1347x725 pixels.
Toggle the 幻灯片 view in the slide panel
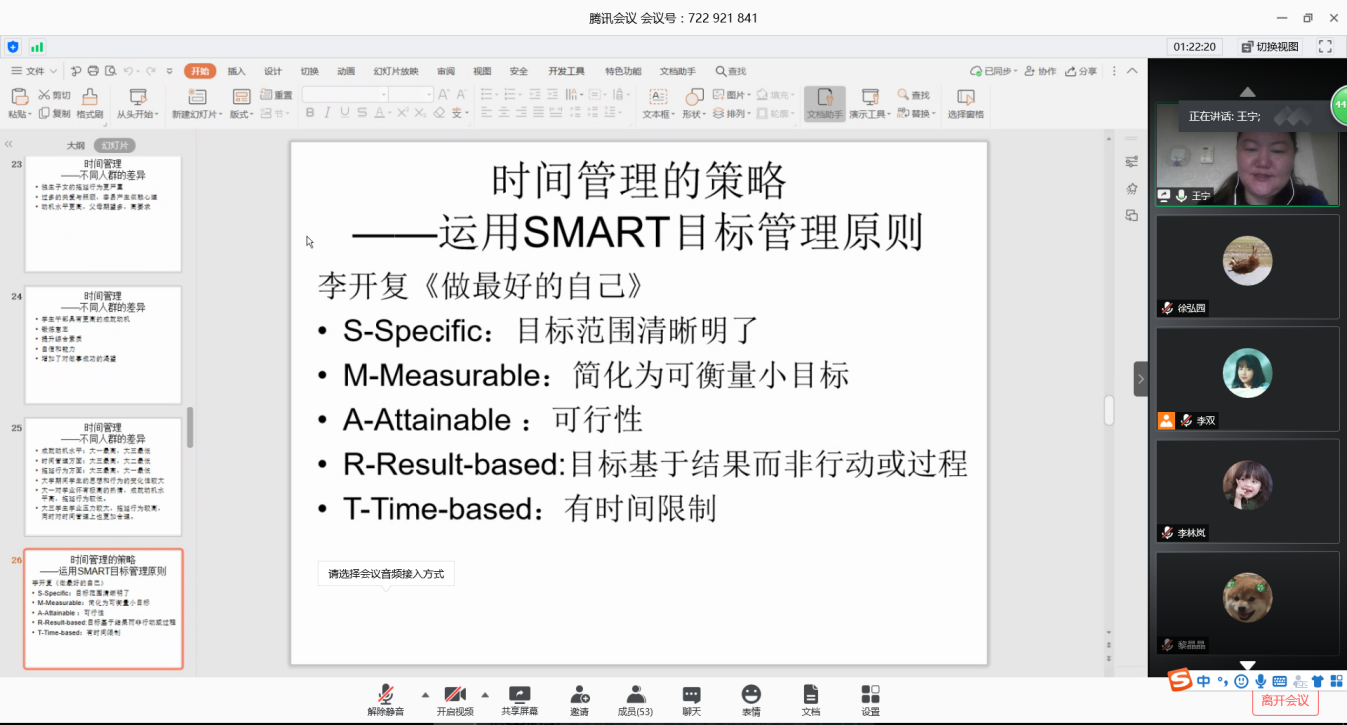(x=115, y=145)
